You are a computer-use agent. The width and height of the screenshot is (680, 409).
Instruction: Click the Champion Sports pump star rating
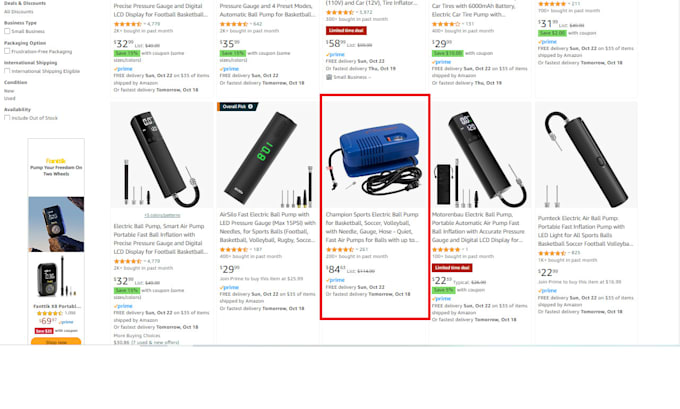[x=340, y=249]
